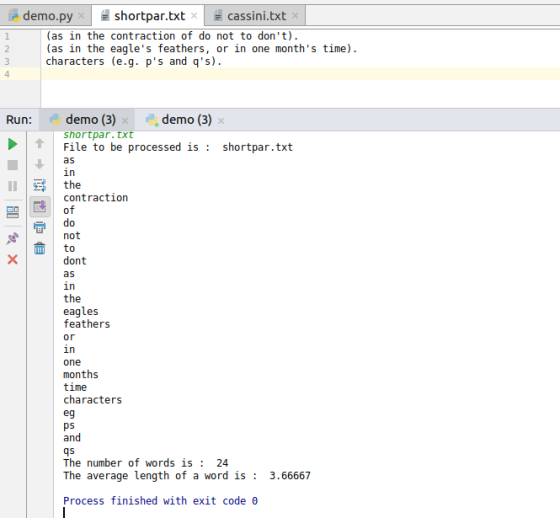Click the green 'shortpar.txt' input text in console
Viewport: 560px width, 518px height.
[x=98, y=135]
